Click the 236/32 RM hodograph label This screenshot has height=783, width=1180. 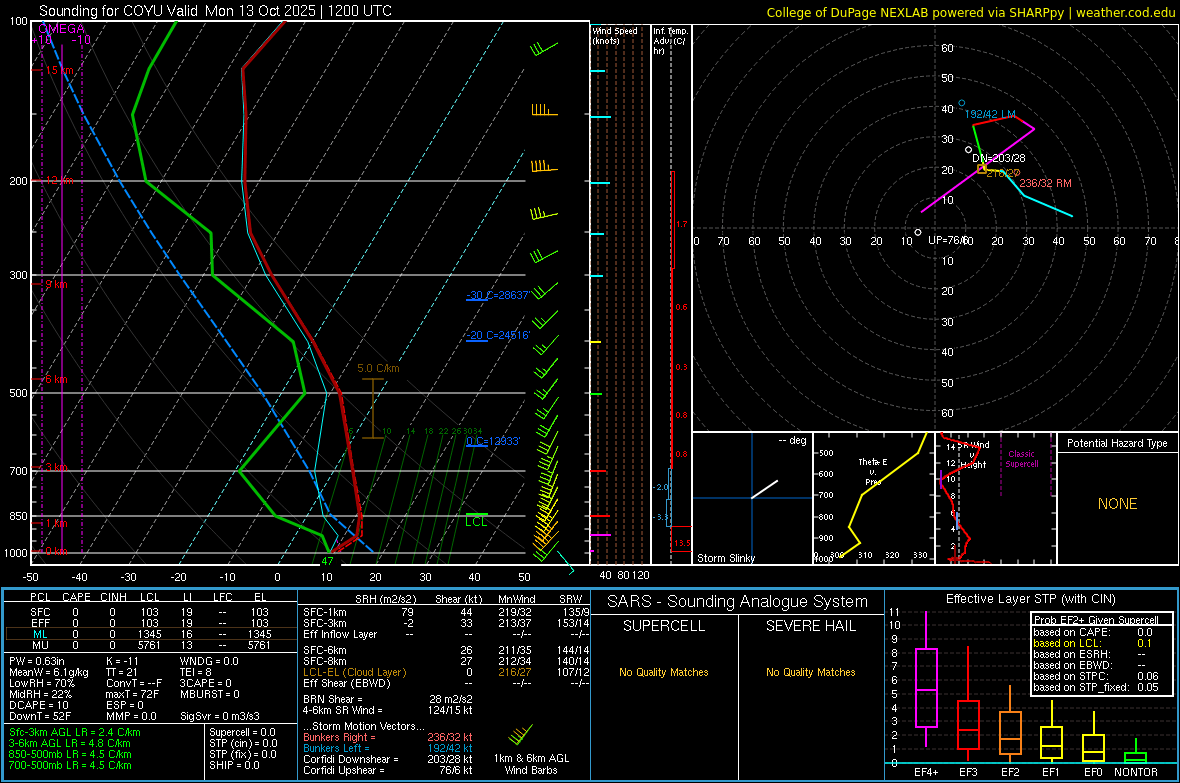(x=1045, y=183)
